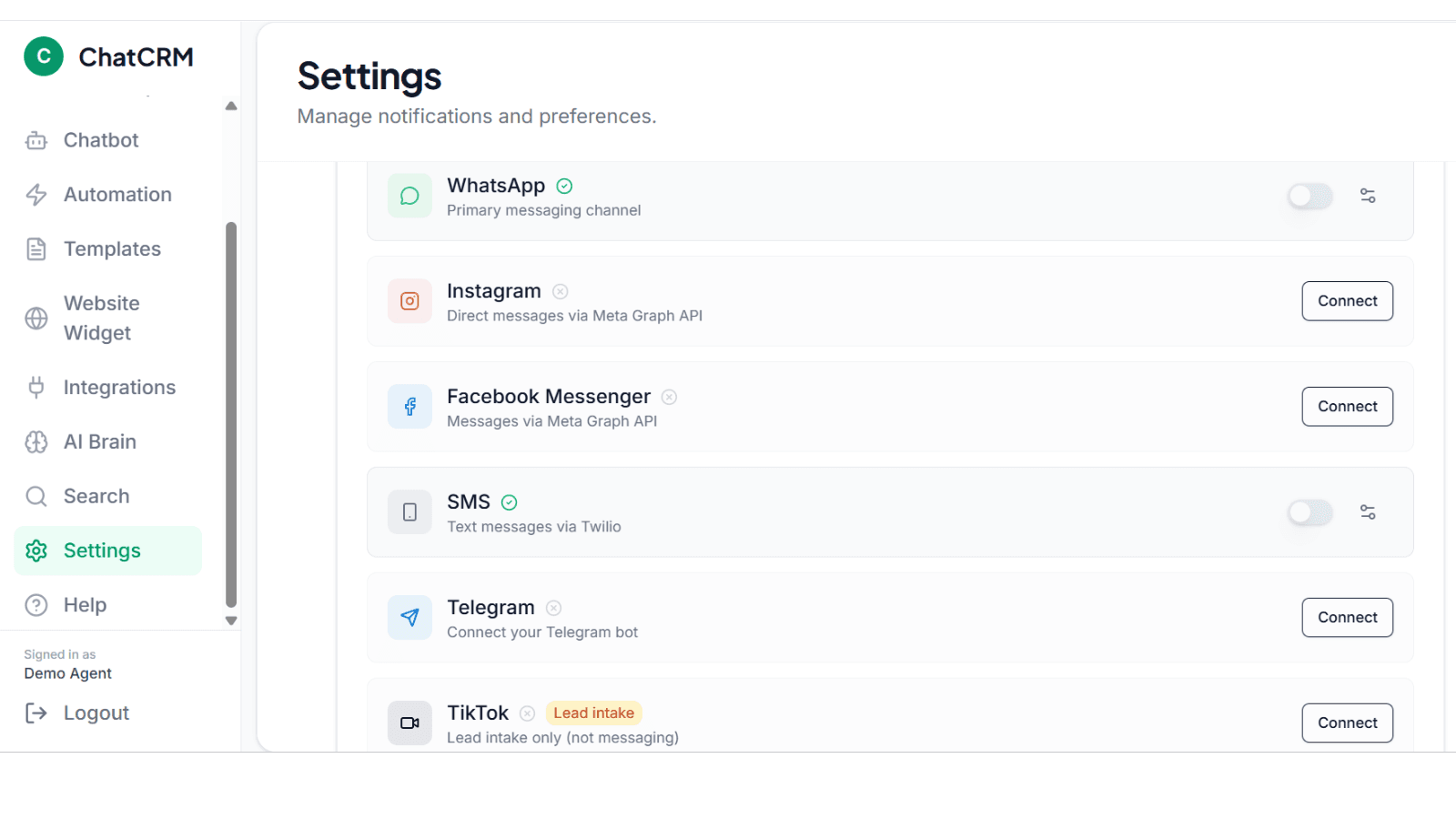The height and width of the screenshot is (819, 1456).
Task: Open the Chatbot section from sidebar
Action: coord(100,140)
